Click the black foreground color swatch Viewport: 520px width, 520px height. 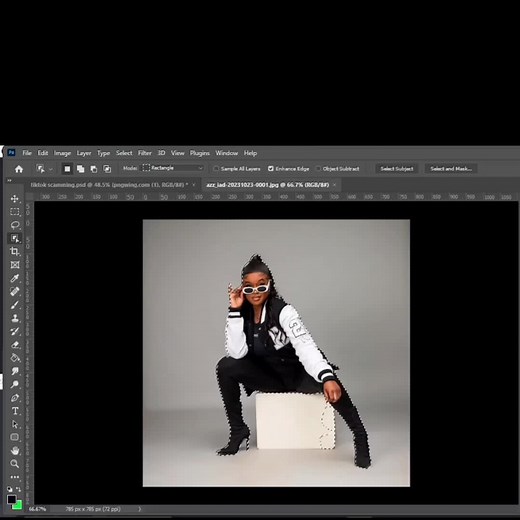tap(11, 499)
